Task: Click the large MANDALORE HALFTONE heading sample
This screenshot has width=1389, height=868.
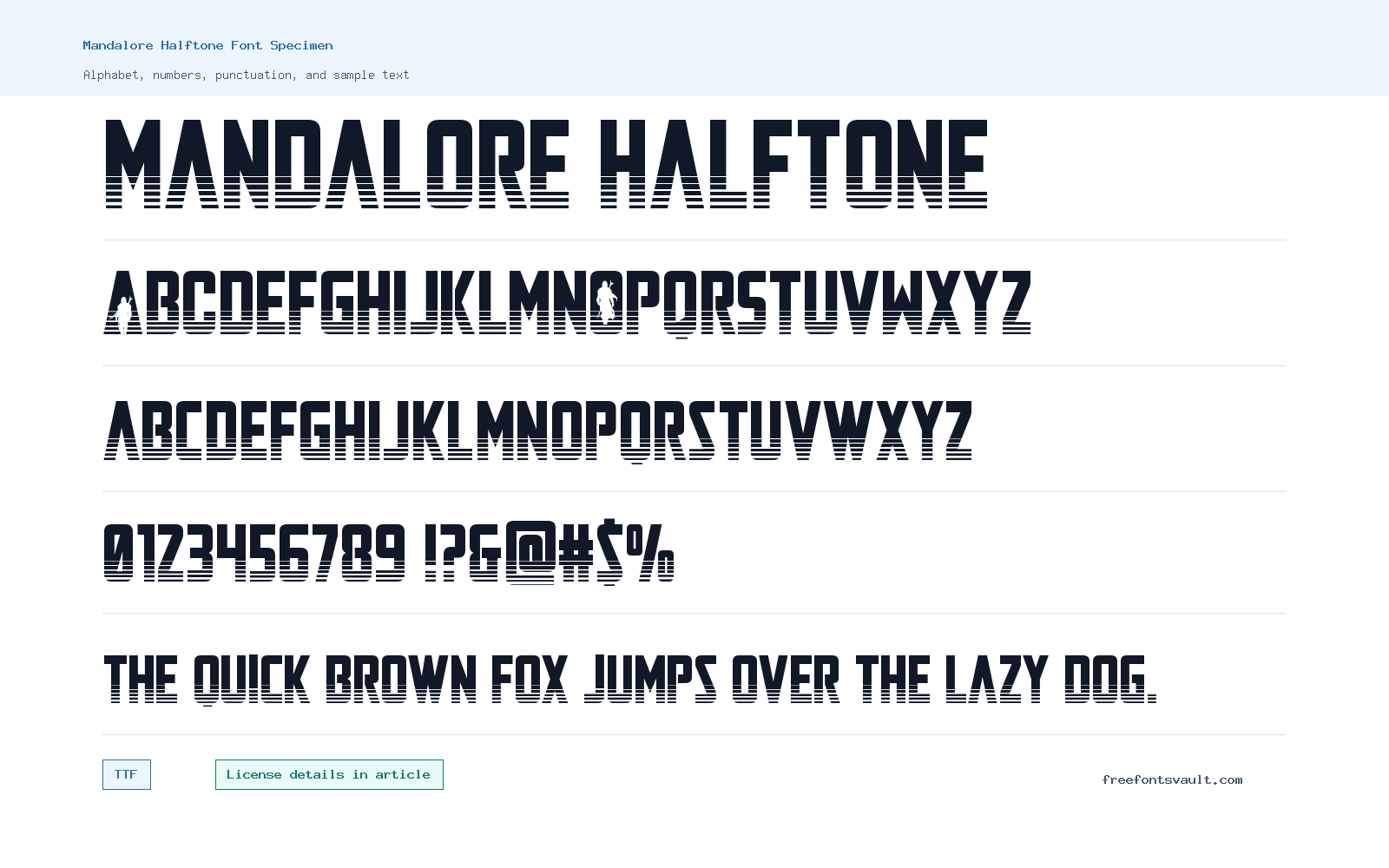Action: click(x=546, y=164)
